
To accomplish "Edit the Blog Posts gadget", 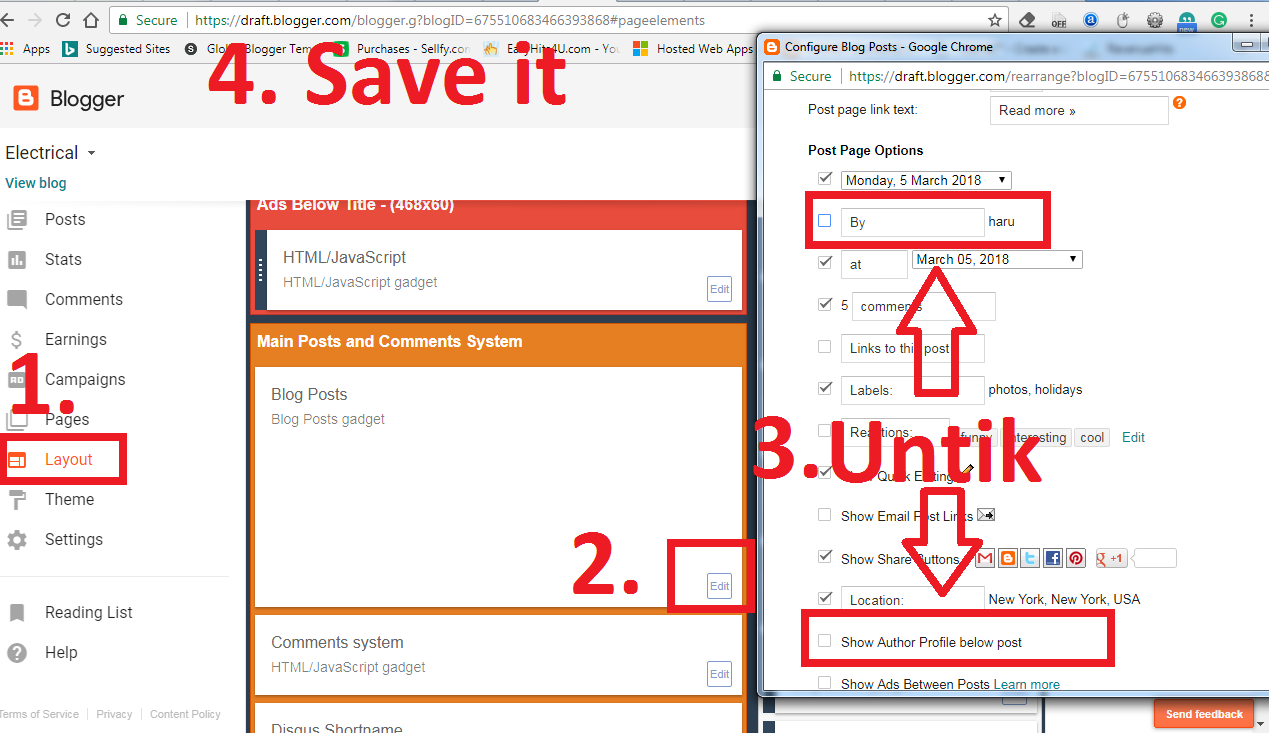I will coord(720,586).
